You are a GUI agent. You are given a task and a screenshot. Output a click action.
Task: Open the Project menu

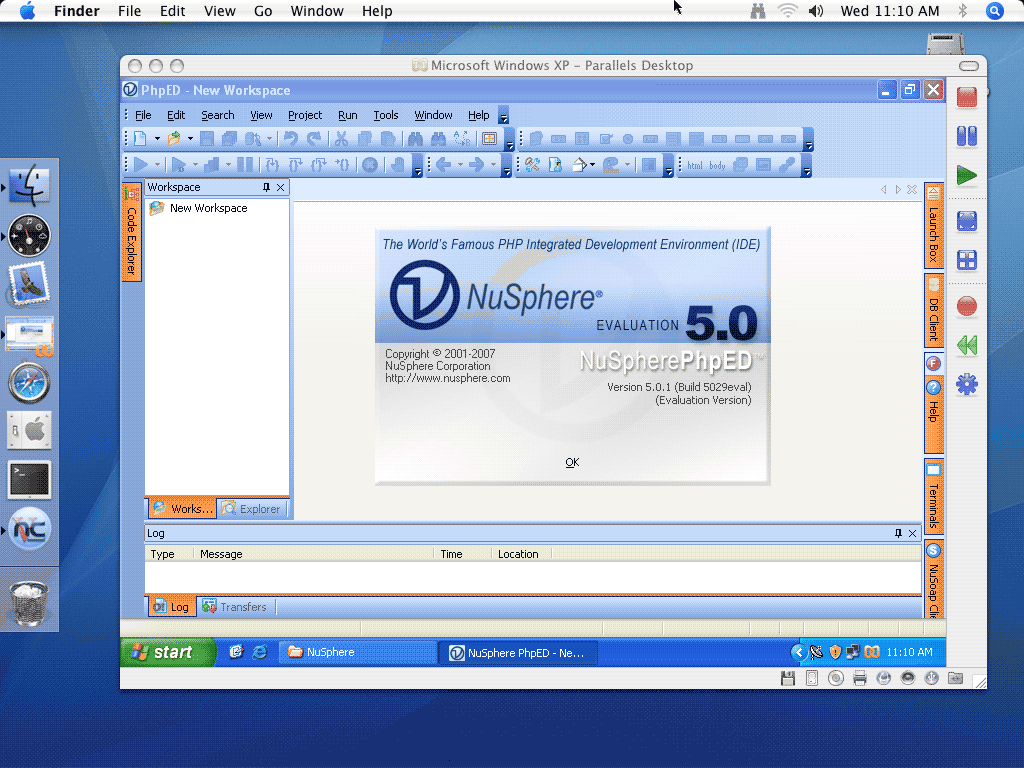coord(305,115)
